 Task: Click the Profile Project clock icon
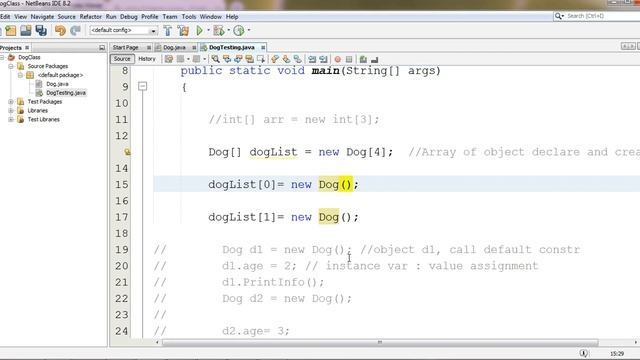tap(239, 31)
